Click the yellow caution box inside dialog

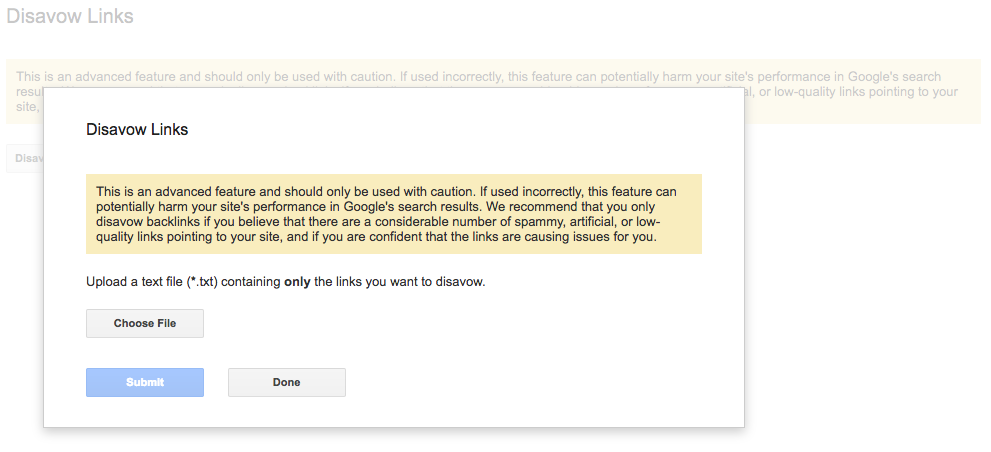pos(394,214)
